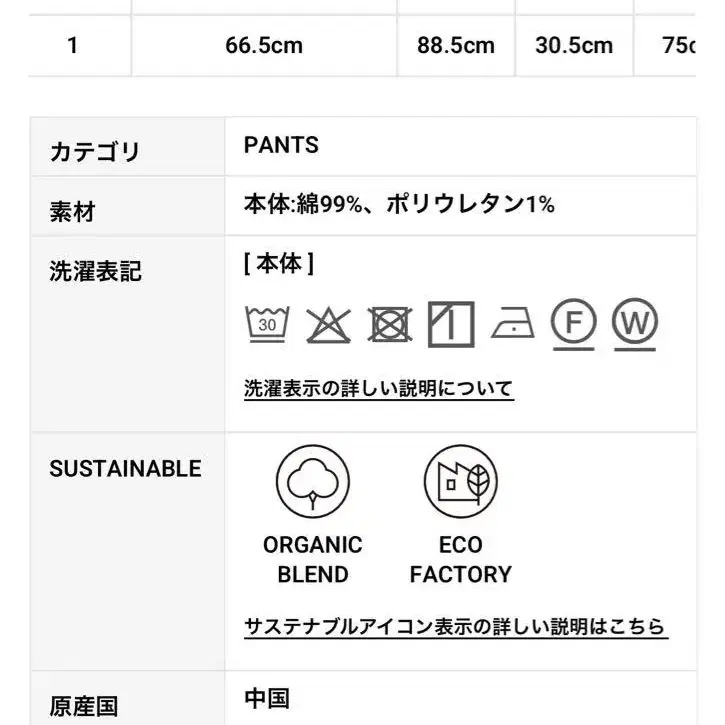Screen dimensions: 725x725
Task: Click the 66.5cm size cell
Action: point(264,45)
